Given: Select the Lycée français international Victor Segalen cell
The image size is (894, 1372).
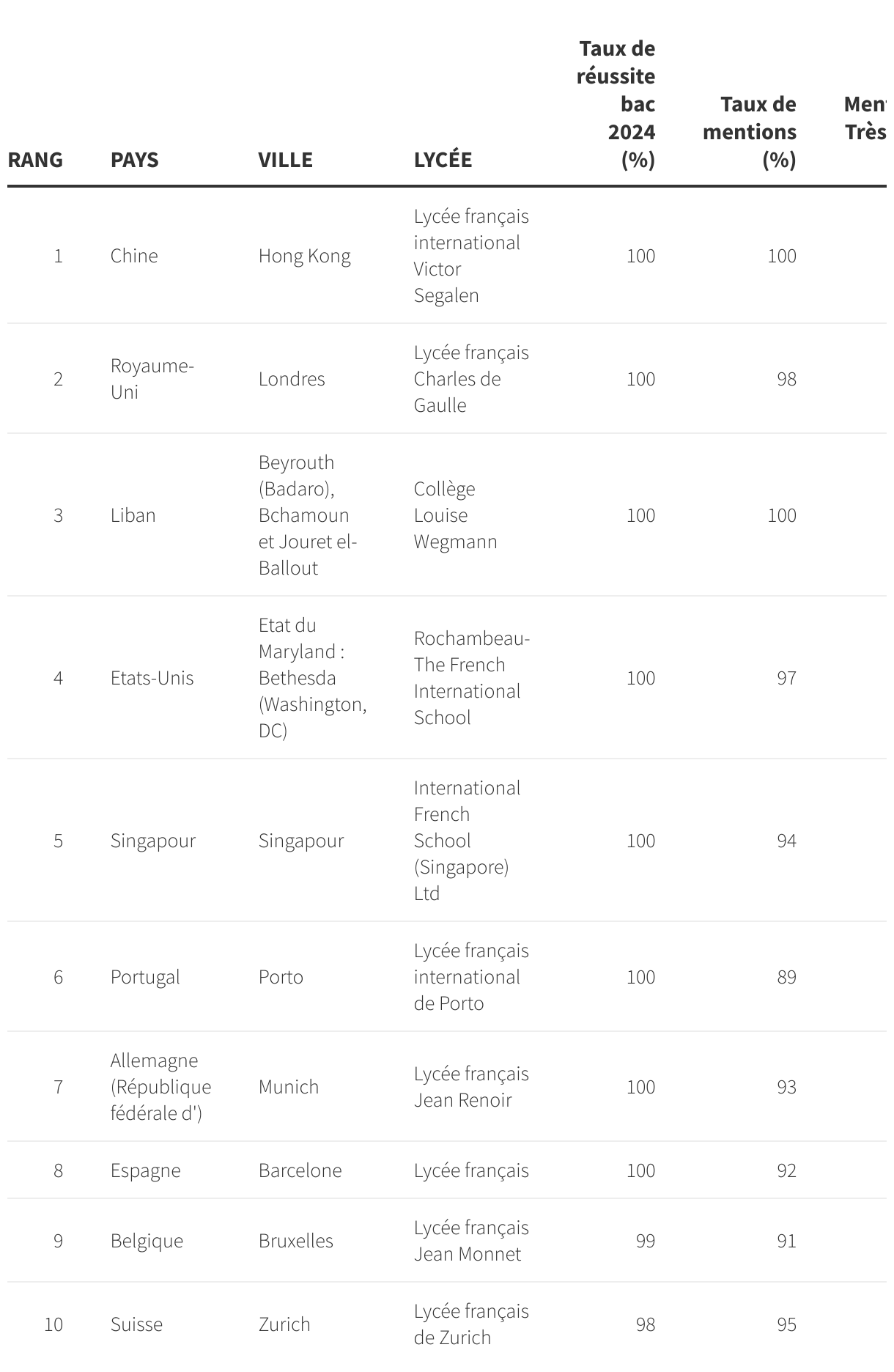Looking at the screenshot, I should point(470,256).
